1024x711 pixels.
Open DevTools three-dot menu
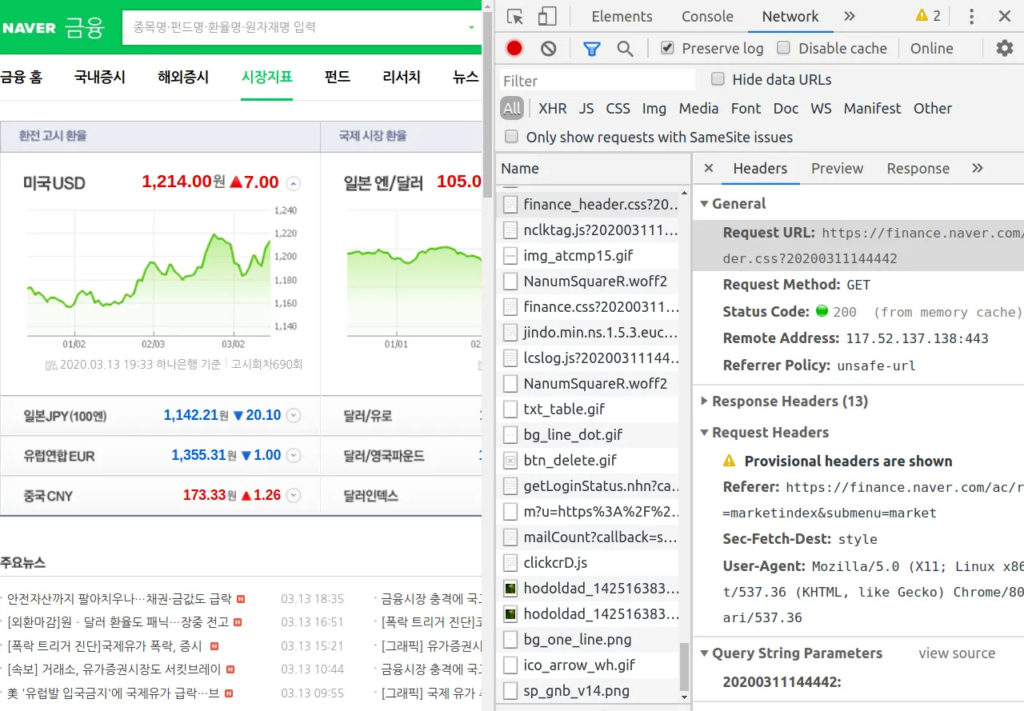pyautogui.click(x=972, y=16)
